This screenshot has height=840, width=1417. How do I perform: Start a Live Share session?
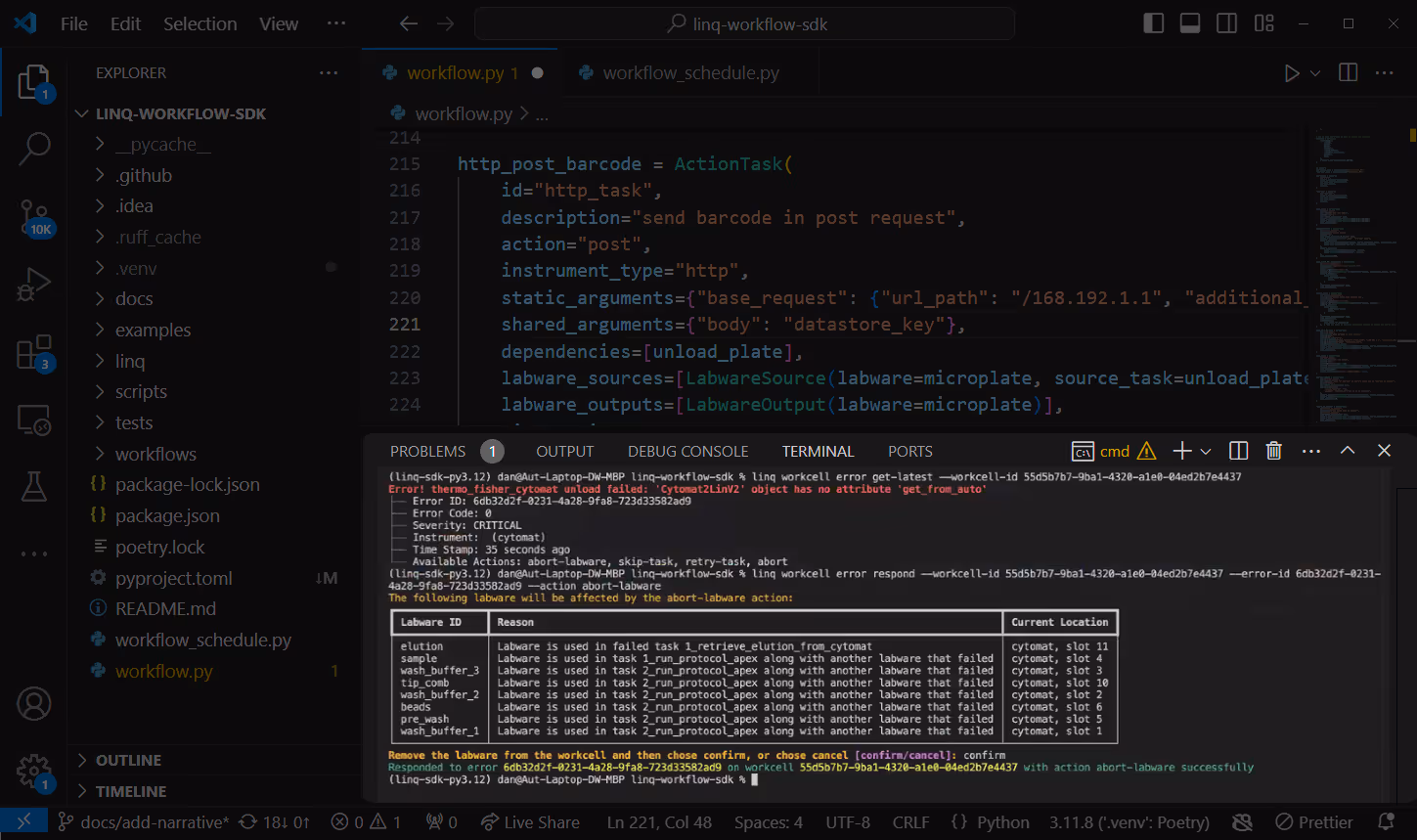(x=531, y=821)
